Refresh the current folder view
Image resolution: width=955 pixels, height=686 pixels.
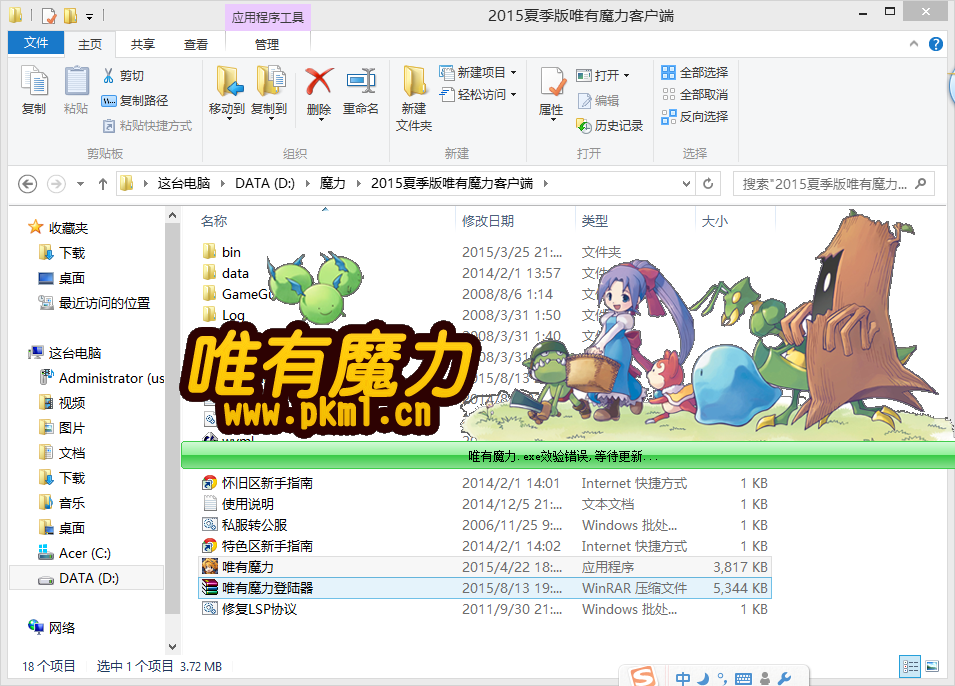pyautogui.click(x=708, y=183)
